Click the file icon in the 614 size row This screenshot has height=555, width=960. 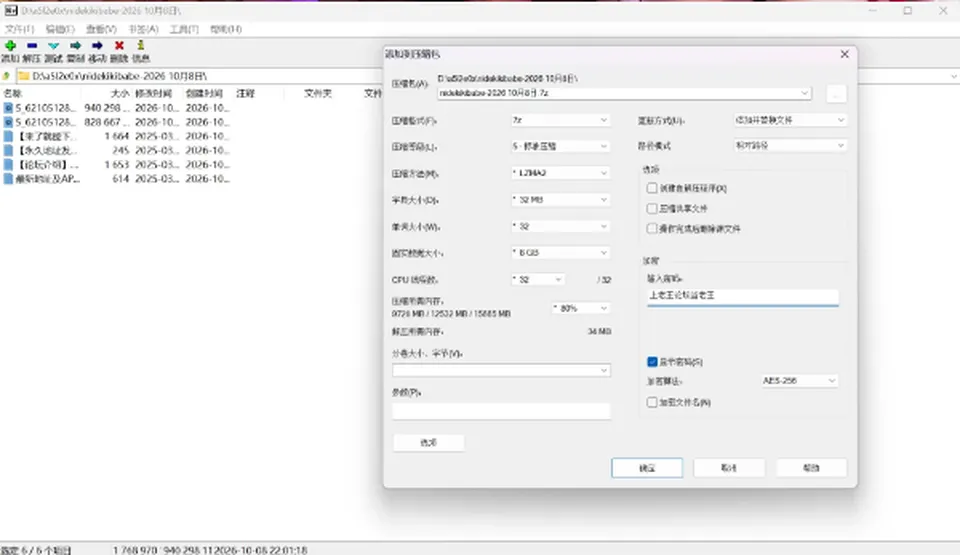(9, 179)
